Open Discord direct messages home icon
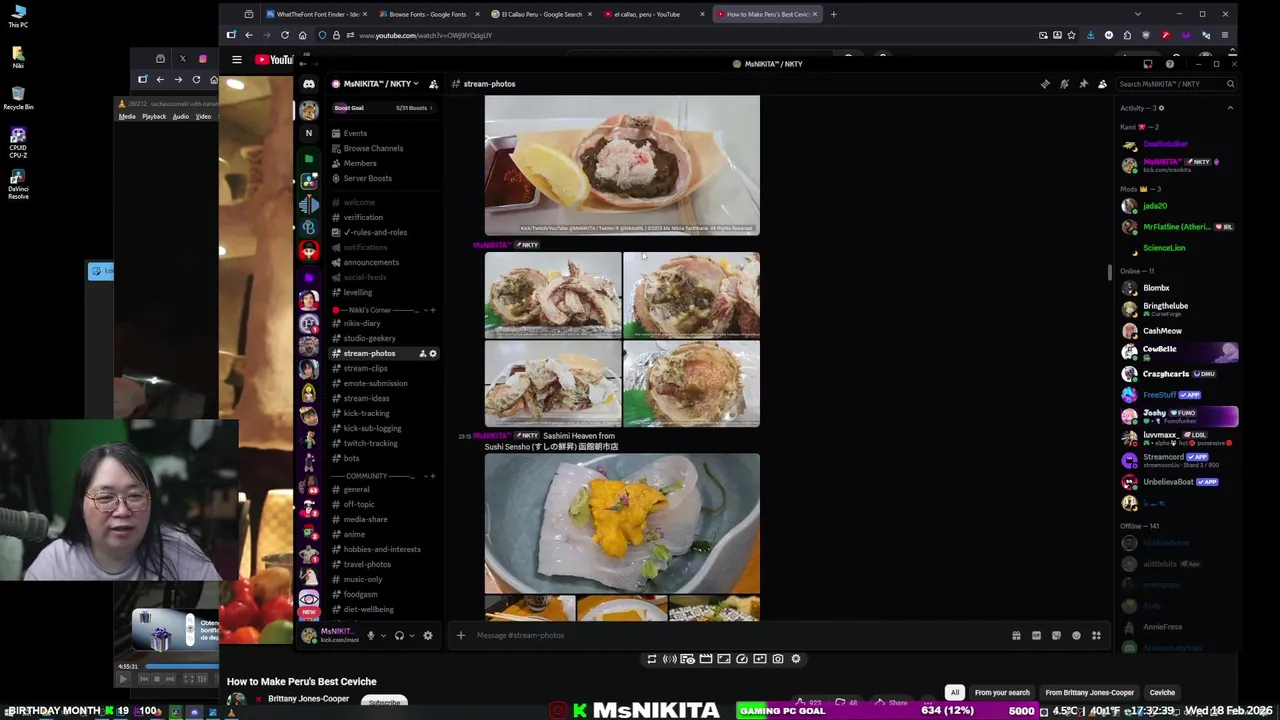 309,84
